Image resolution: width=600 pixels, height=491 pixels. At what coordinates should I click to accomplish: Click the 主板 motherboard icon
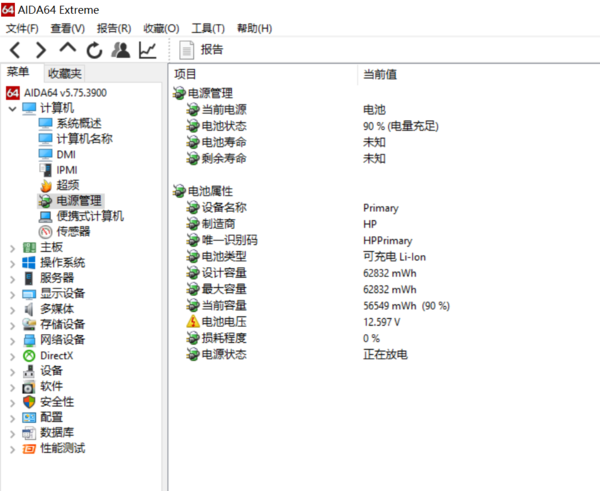pos(29,248)
